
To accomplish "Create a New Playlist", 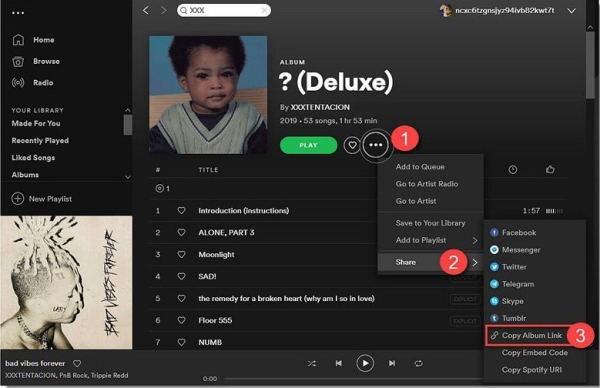I will tap(42, 199).
